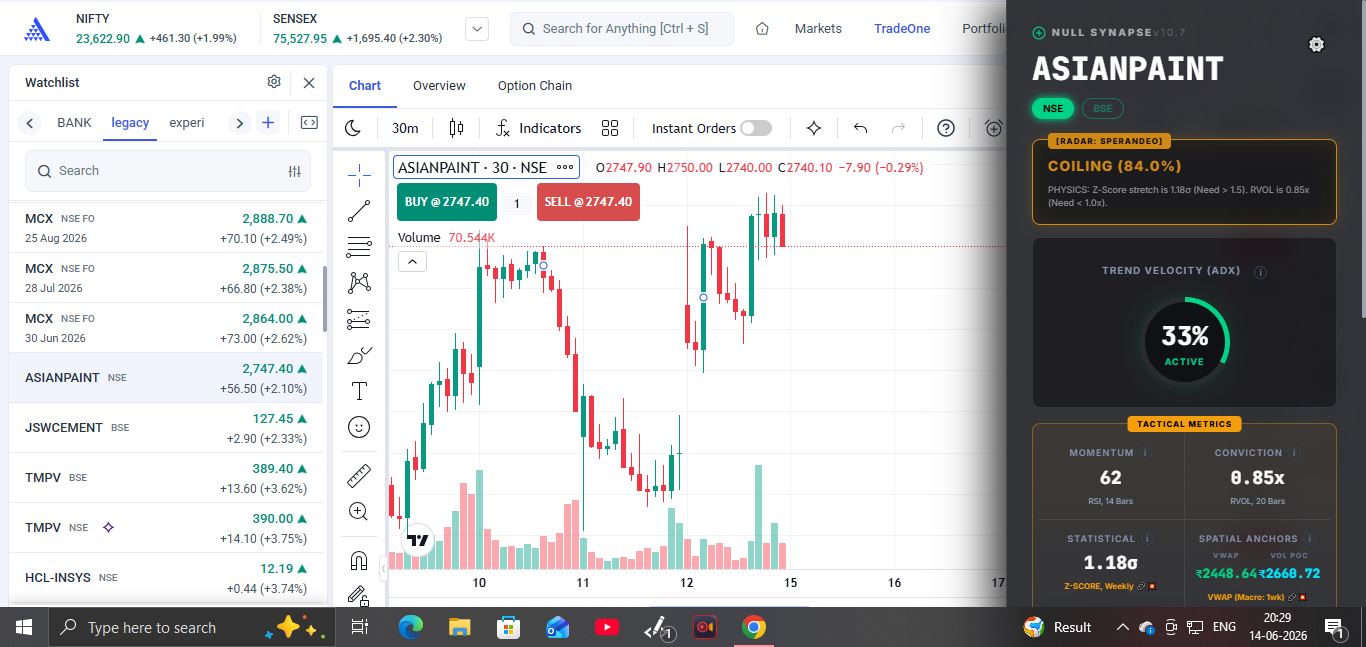Collapse the volume legend chevron
Screen dimensions: 1366x647
(x=412, y=262)
